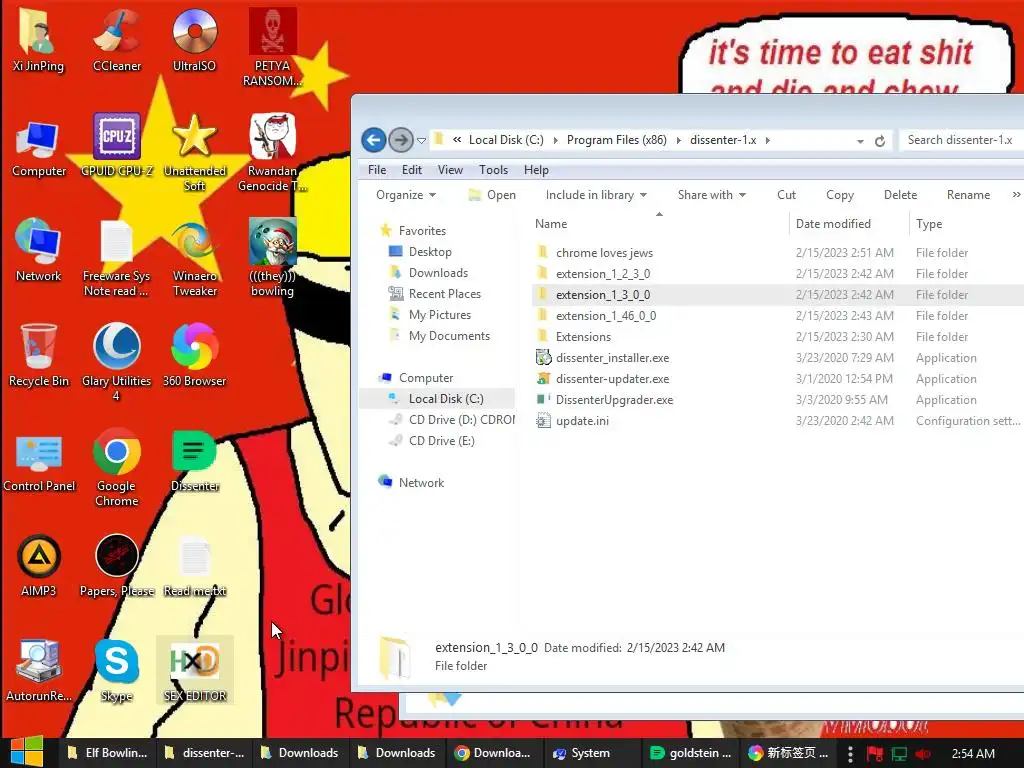The width and height of the screenshot is (1024, 768).
Task: Expand breadcrumb arrow after dissenter-1.x
Action: pos(767,140)
